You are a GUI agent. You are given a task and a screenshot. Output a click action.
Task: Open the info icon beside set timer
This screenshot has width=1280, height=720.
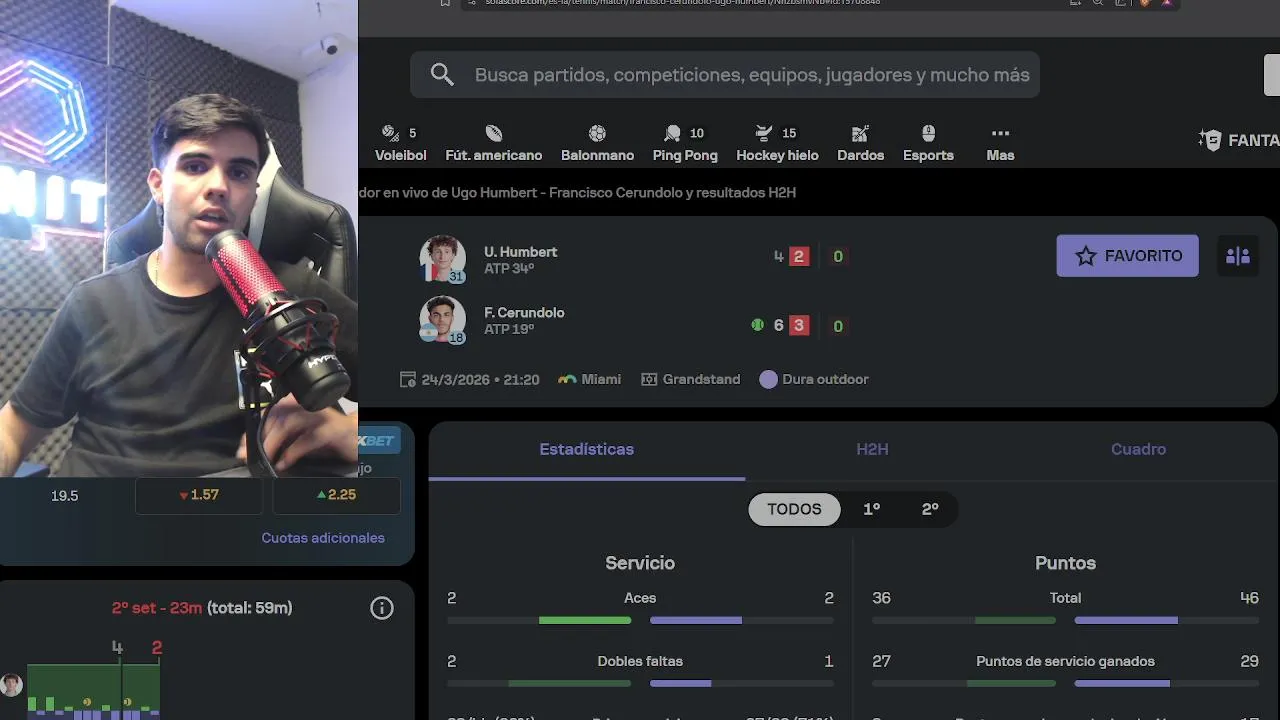coord(382,608)
